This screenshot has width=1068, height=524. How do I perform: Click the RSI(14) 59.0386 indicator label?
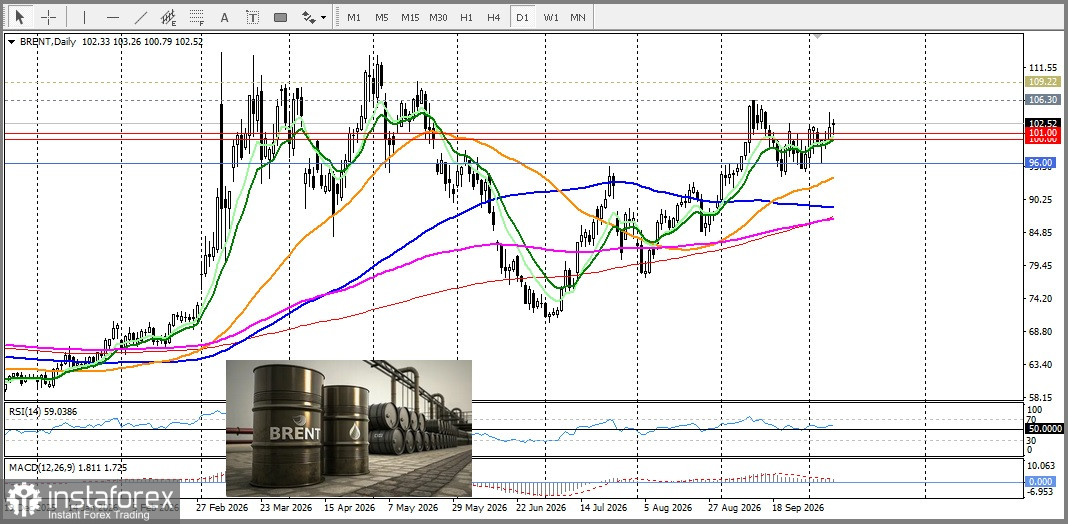coord(42,411)
